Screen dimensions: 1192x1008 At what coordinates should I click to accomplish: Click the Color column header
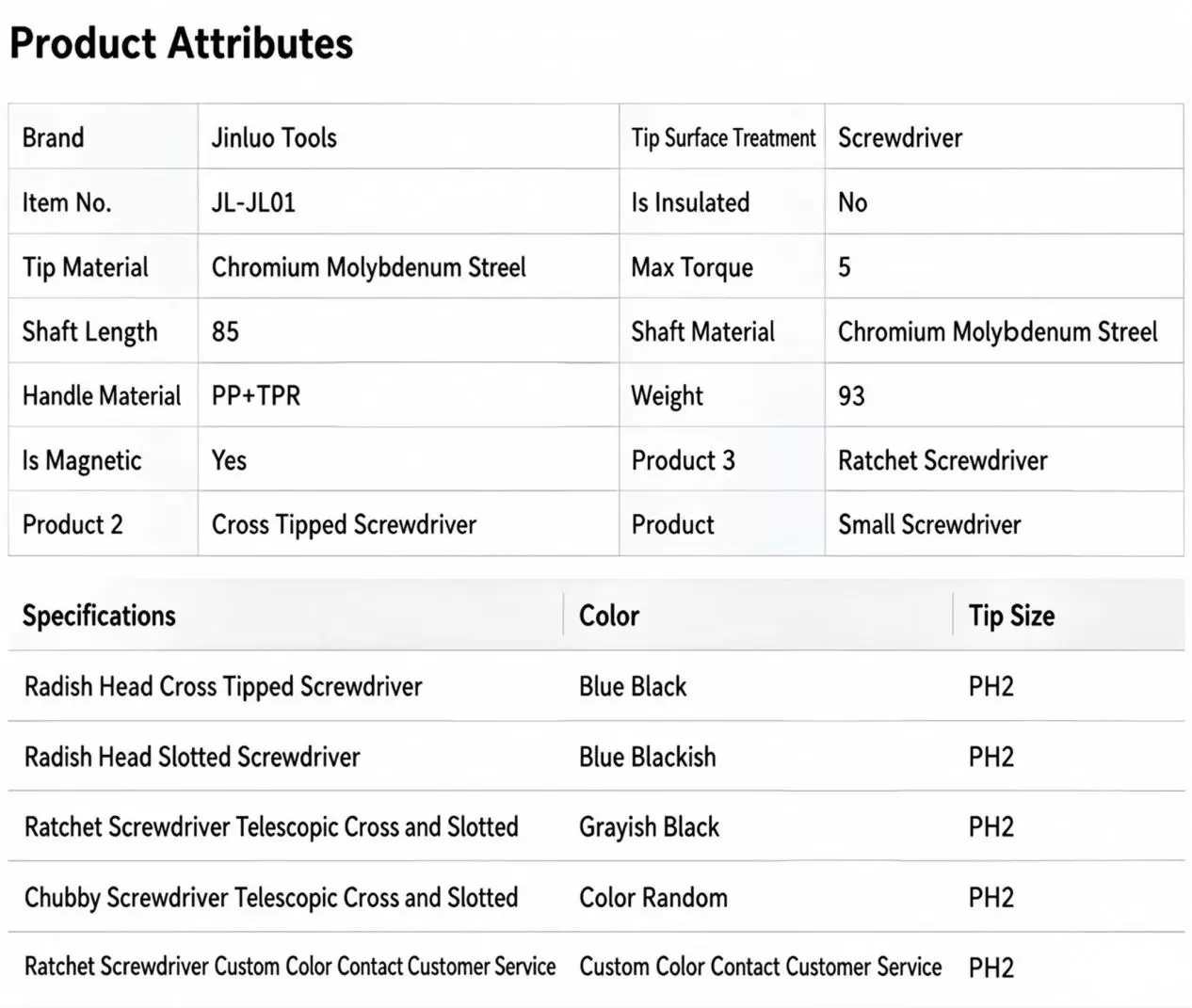coord(609,616)
